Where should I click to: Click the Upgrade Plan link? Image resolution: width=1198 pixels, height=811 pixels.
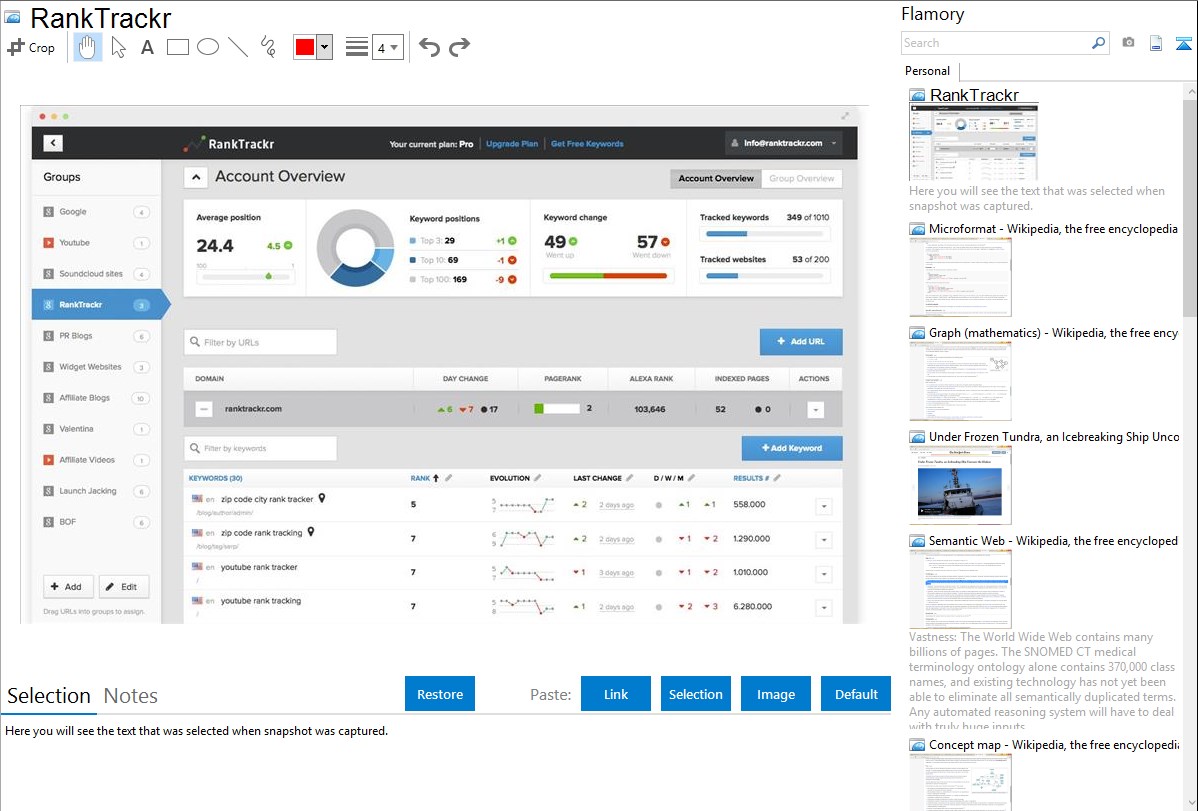click(512, 144)
